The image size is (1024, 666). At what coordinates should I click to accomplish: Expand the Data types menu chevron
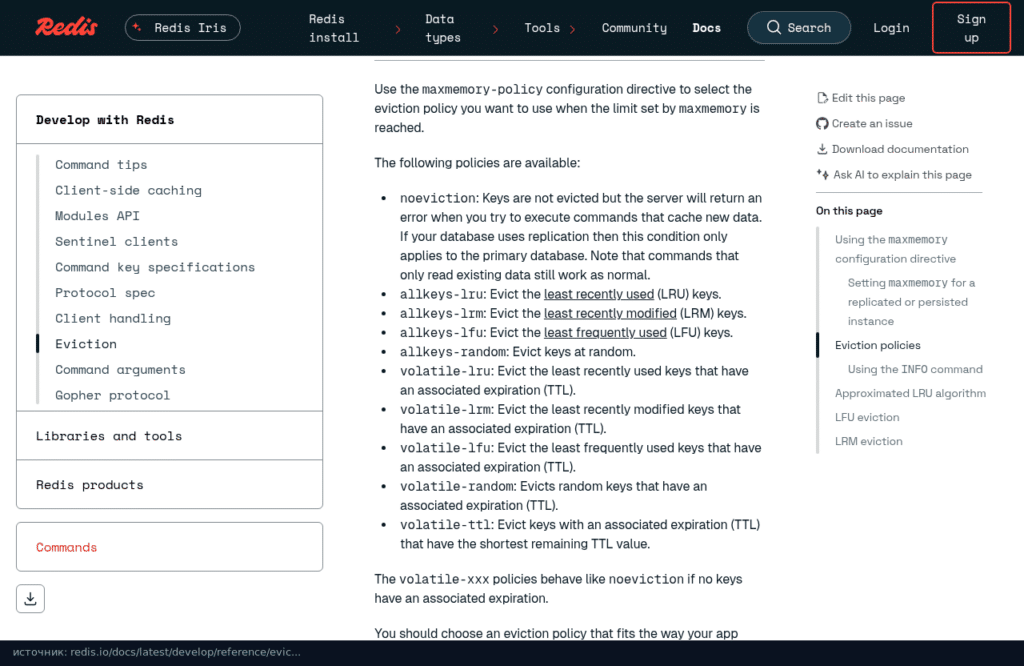coord(496,29)
